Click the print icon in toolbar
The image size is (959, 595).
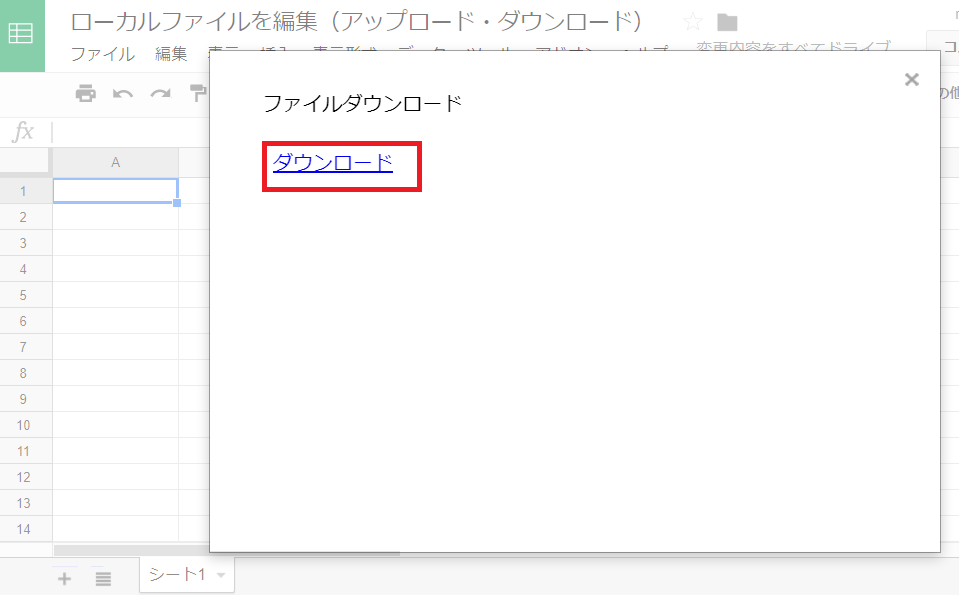coord(86,94)
